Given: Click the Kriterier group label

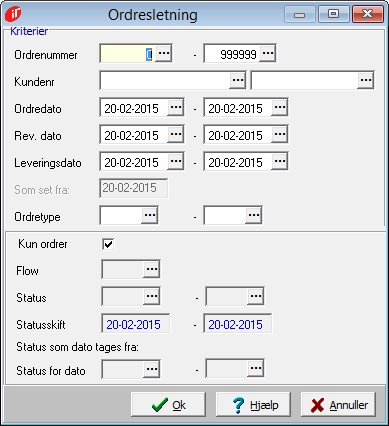Looking at the screenshot, I should click(29, 31).
